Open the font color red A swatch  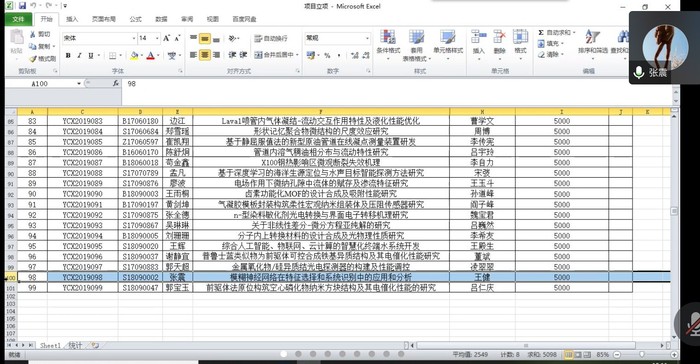tap(150, 55)
